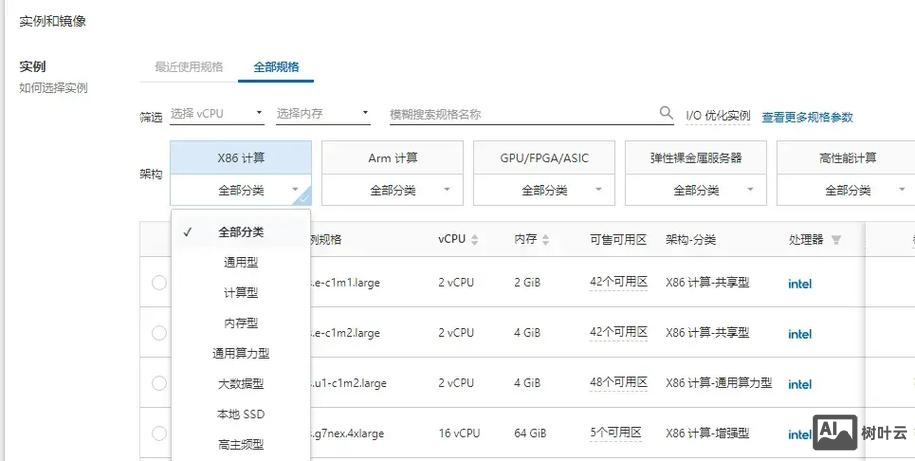Viewport: 915px width, 461px height.
Task: Select the Arm 计算 architecture button
Action: pyautogui.click(x=392, y=158)
